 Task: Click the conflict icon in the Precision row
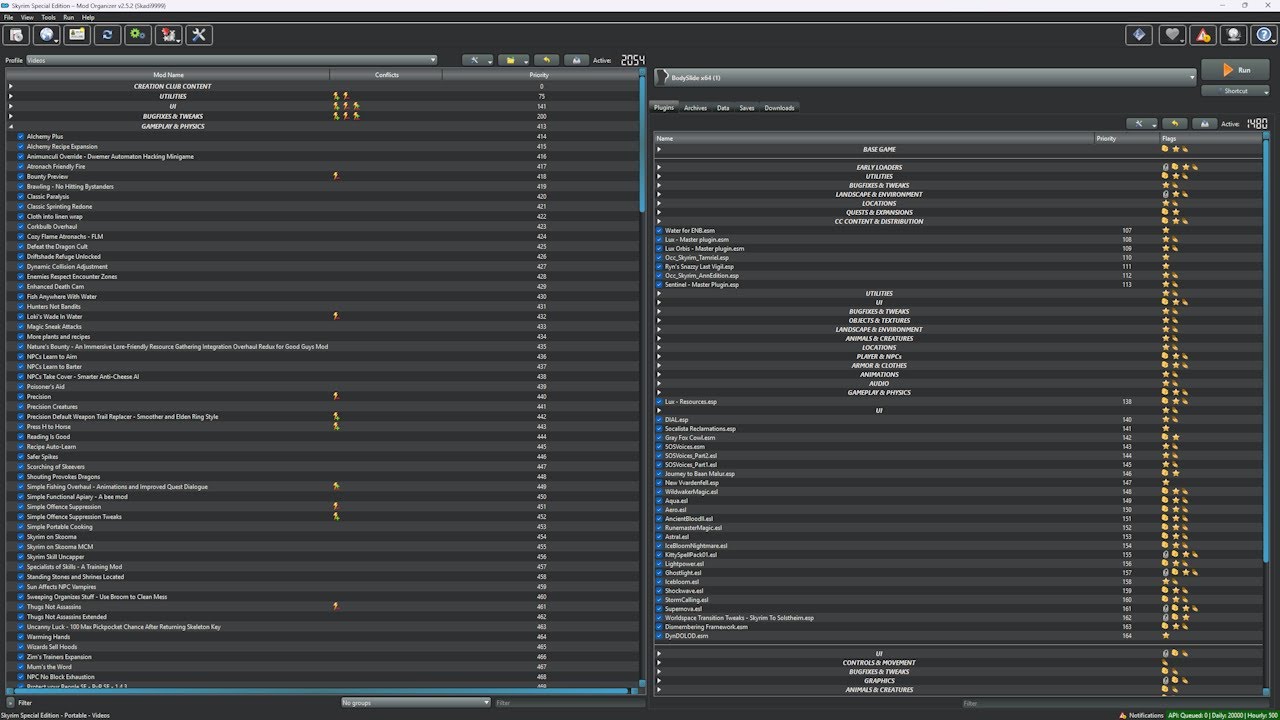(x=336, y=396)
